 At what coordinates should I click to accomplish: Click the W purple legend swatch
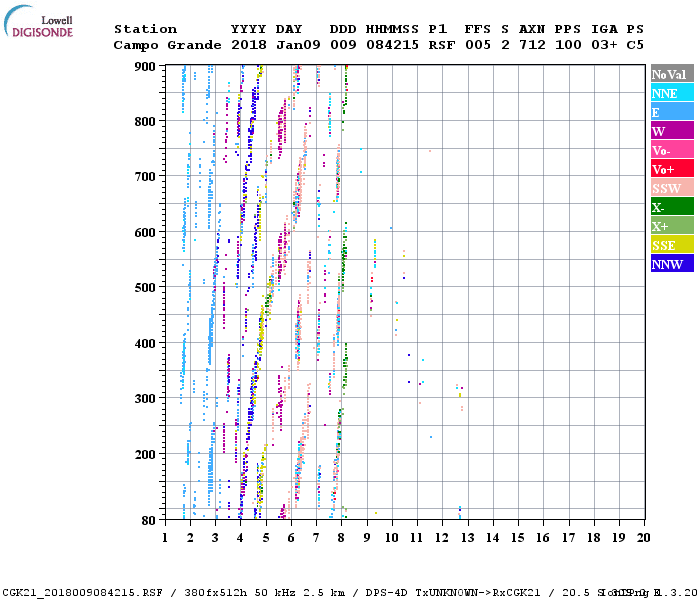coord(672,130)
